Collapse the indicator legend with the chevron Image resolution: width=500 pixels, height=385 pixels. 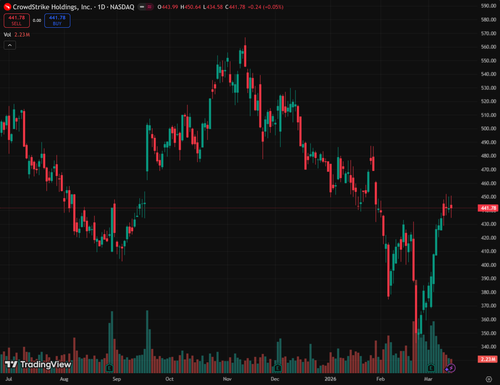(x=10, y=45)
